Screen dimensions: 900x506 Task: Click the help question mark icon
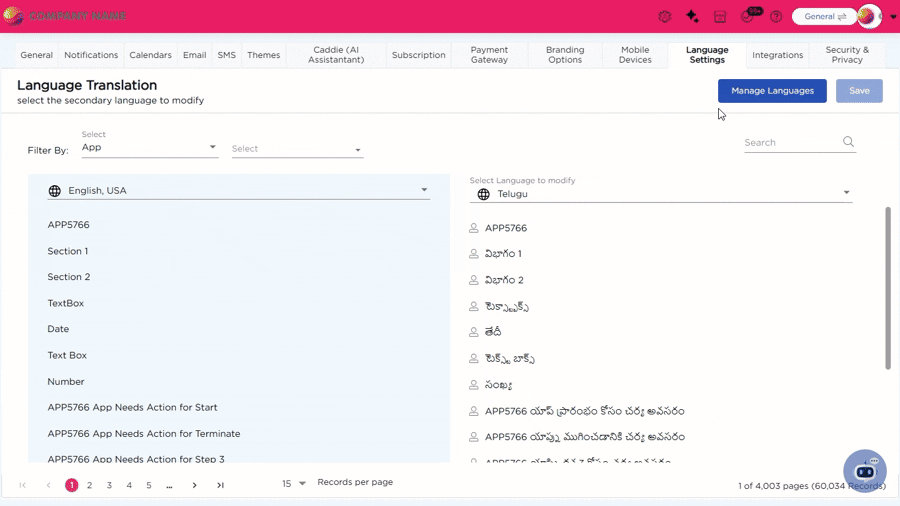(776, 17)
